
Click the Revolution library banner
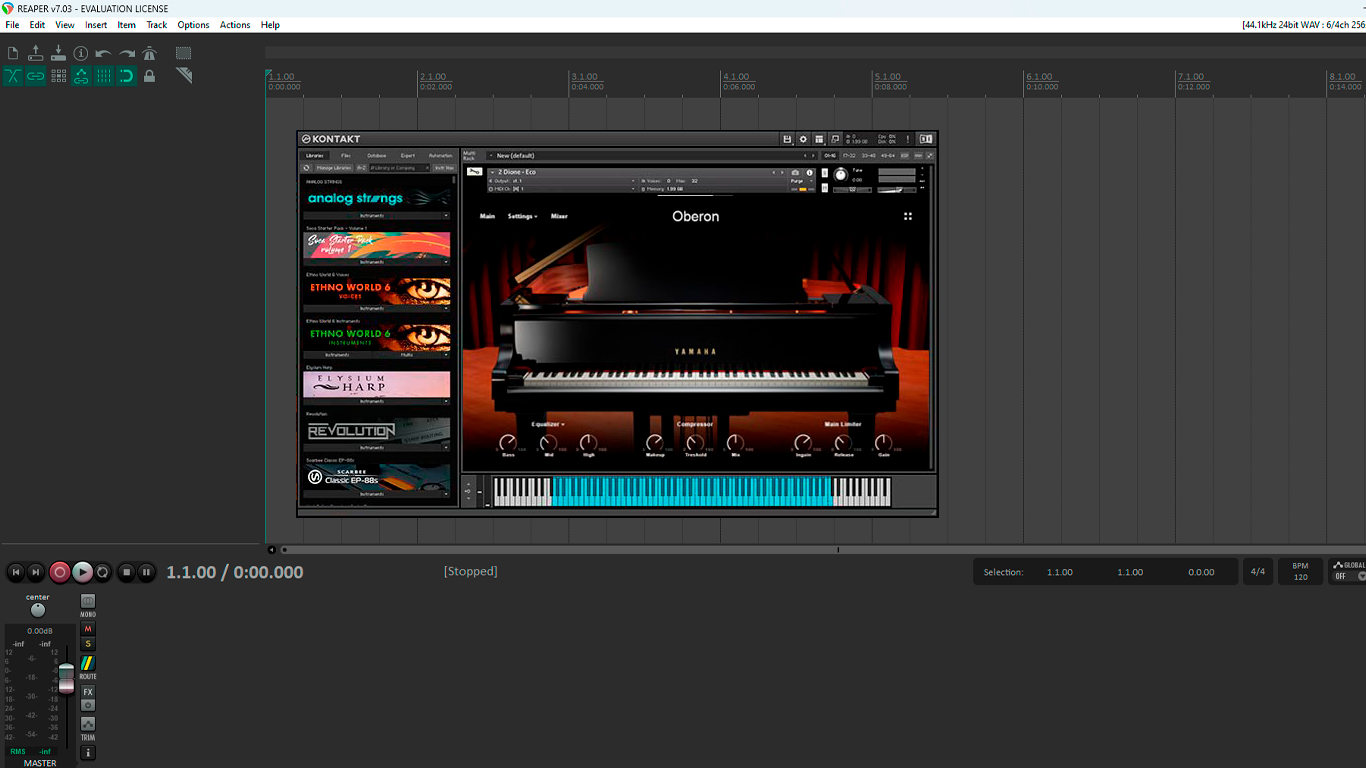tap(377, 431)
